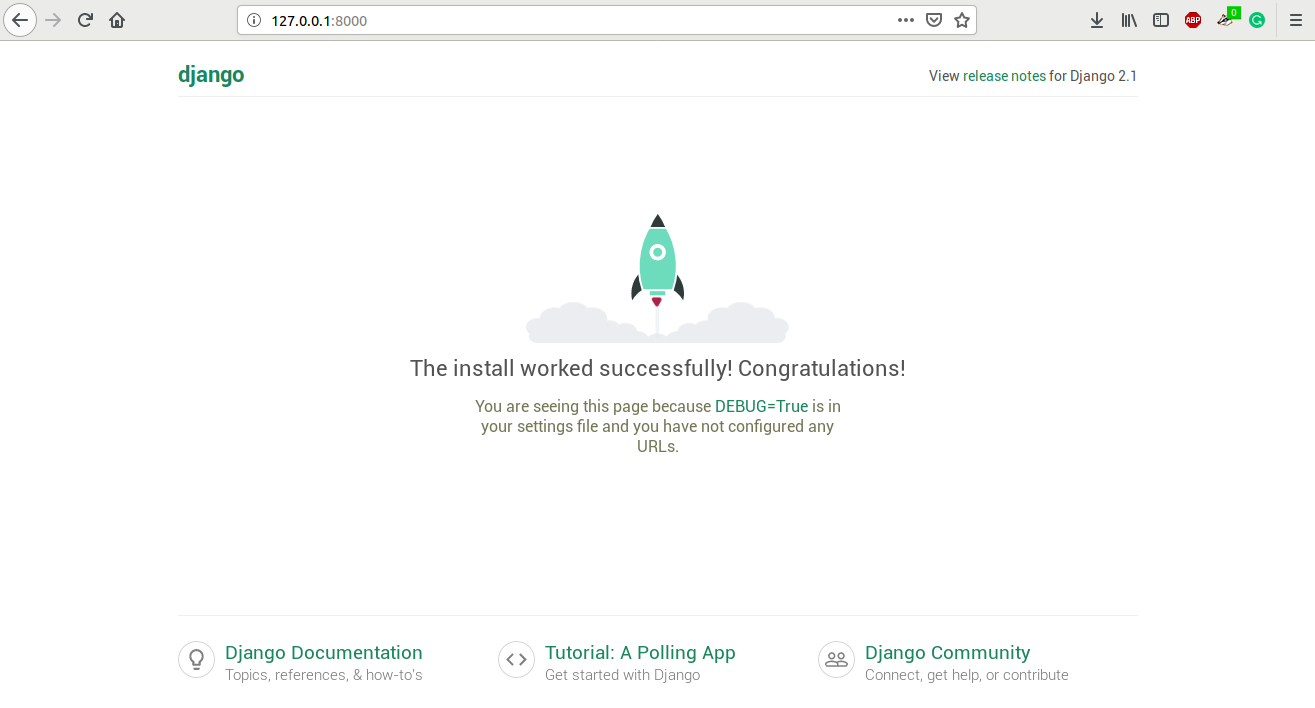Open the release notes link
Screen dimensions: 1315x708
coord(1004,76)
